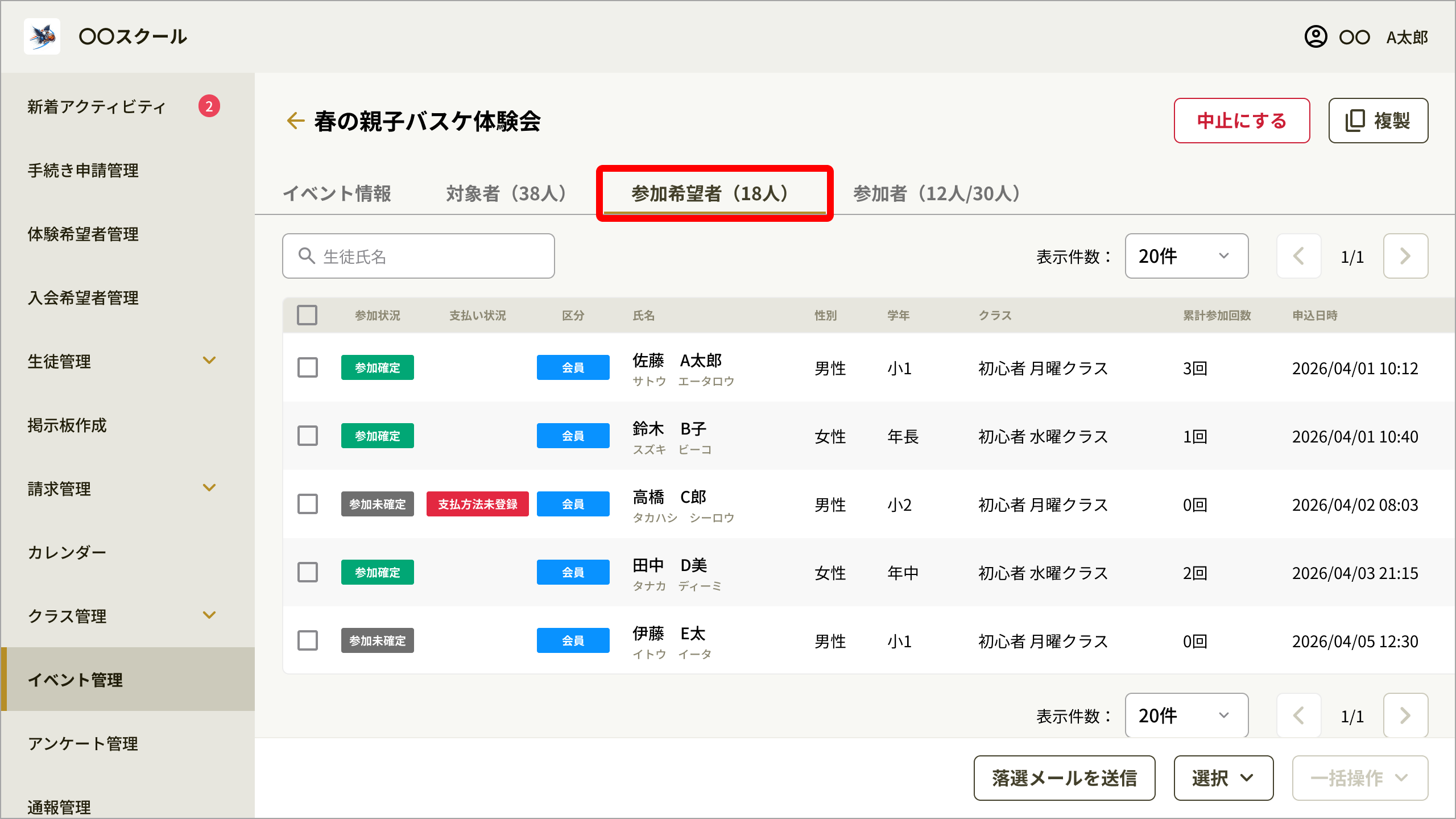The height and width of the screenshot is (819, 1456).
Task: Check the box for 鈴木 B子
Action: [308, 436]
